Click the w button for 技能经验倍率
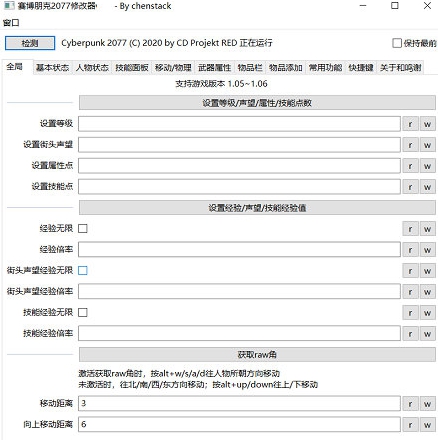Image resolution: width=438 pixels, height=440 pixels. tap(427, 334)
